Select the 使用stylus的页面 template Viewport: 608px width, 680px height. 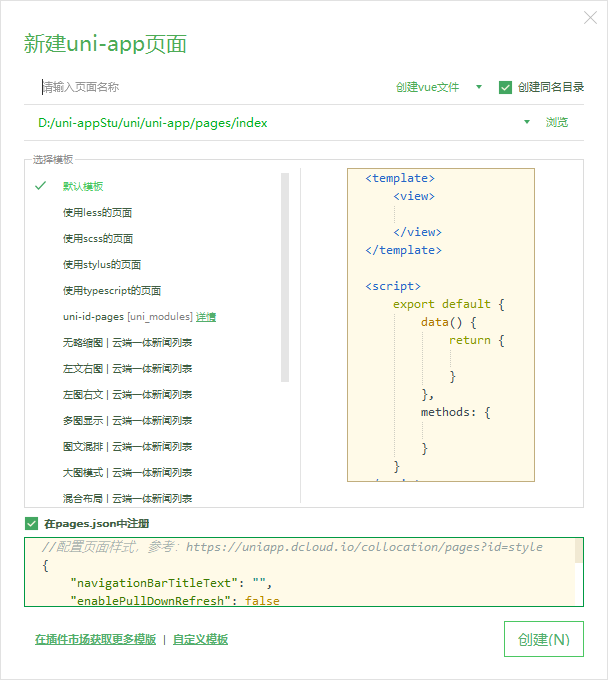click(101, 265)
